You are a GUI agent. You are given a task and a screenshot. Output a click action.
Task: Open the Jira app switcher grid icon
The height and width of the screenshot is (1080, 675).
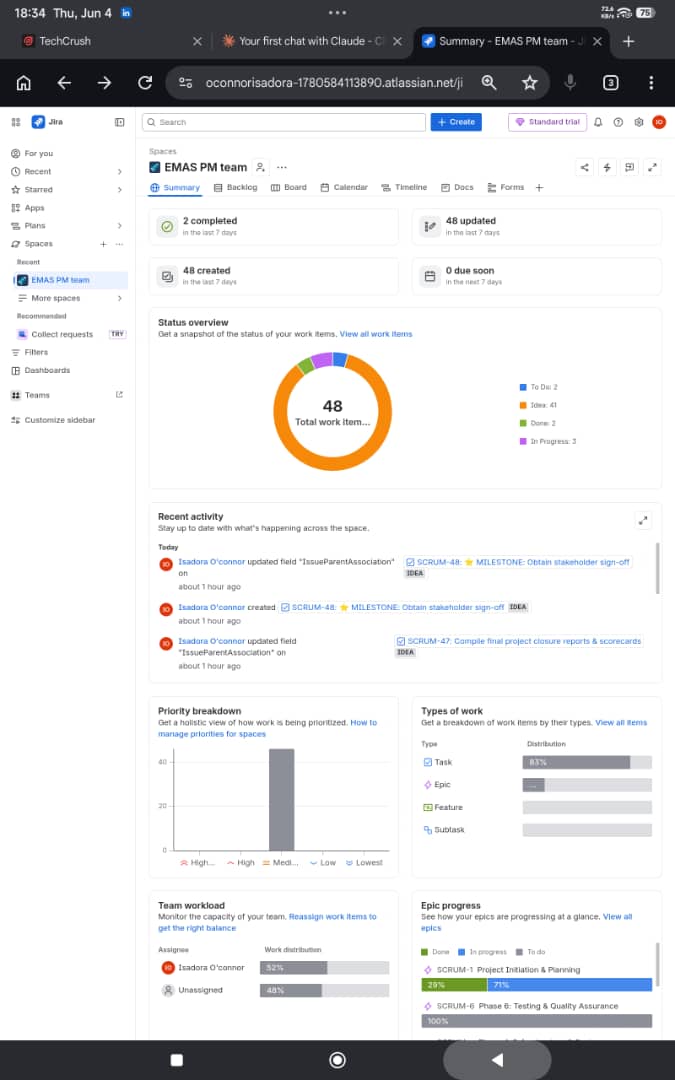(x=16, y=122)
